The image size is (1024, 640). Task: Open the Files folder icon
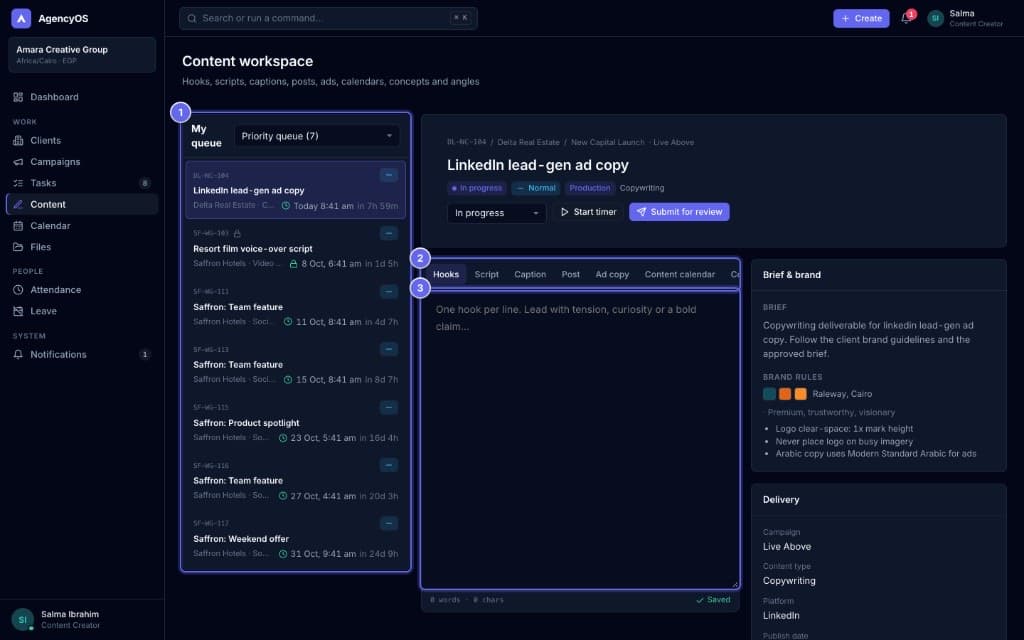pos(18,247)
